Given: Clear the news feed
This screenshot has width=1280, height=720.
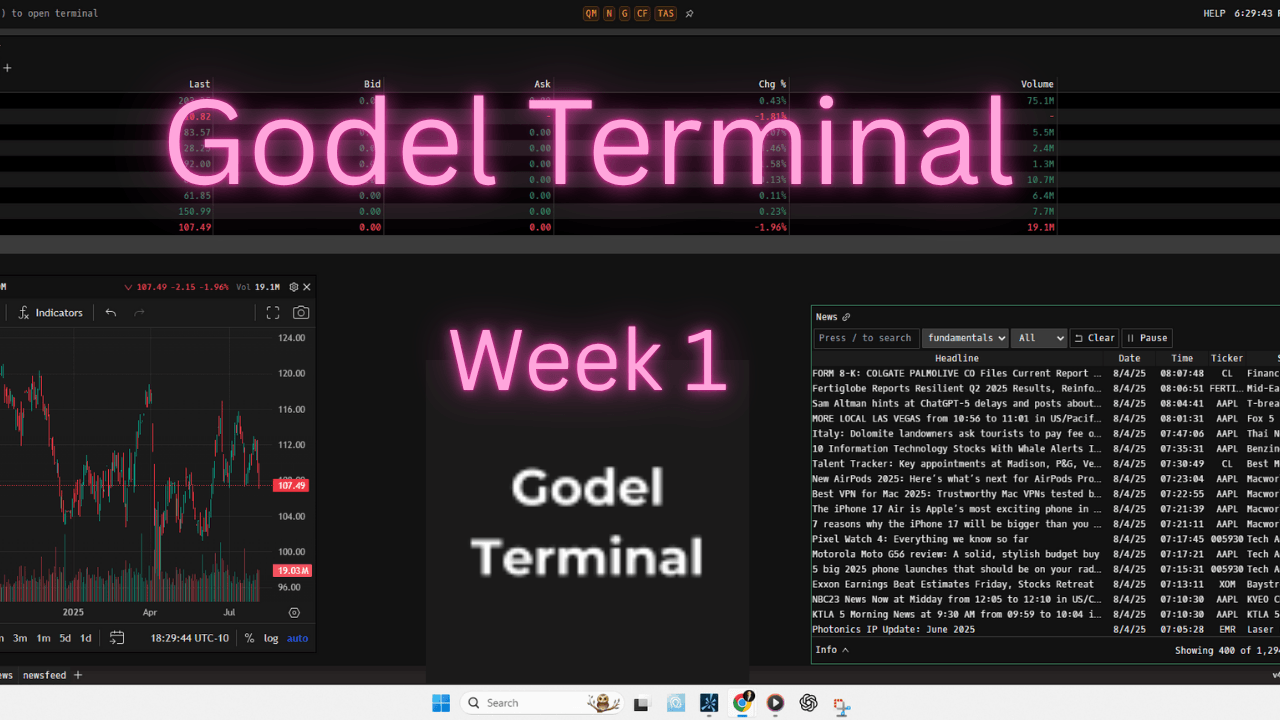Looking at the screenshot, I should point(1094,338).
